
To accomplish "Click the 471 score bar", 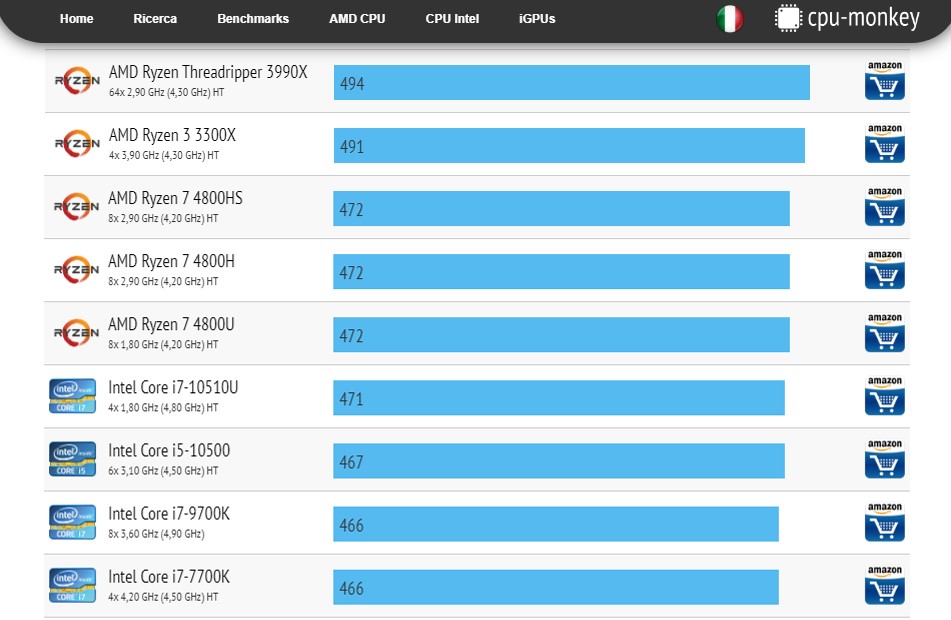I will click(x=559, y=398).
